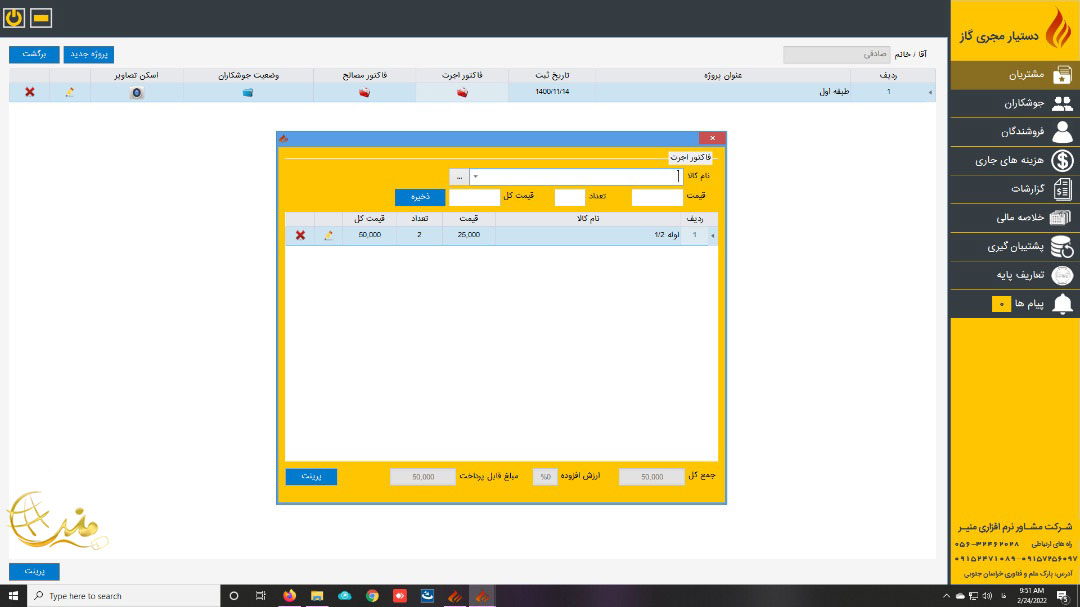Viewport: 1080px width, 607px height.
Task: Edit the لوله 1/2 invoice item
Action: tap(328, 235)
